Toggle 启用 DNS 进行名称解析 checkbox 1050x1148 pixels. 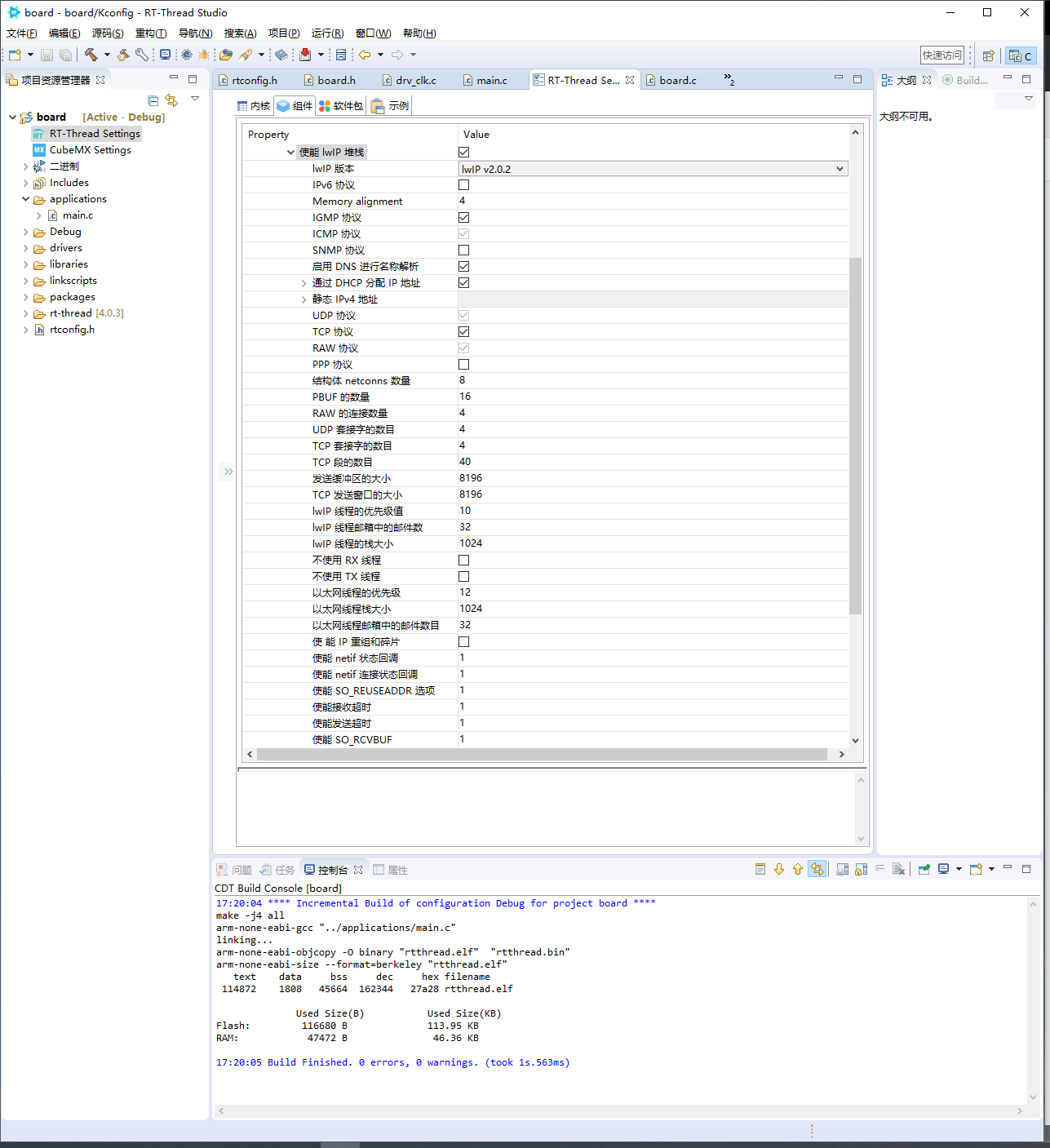(x=463, y=266)
